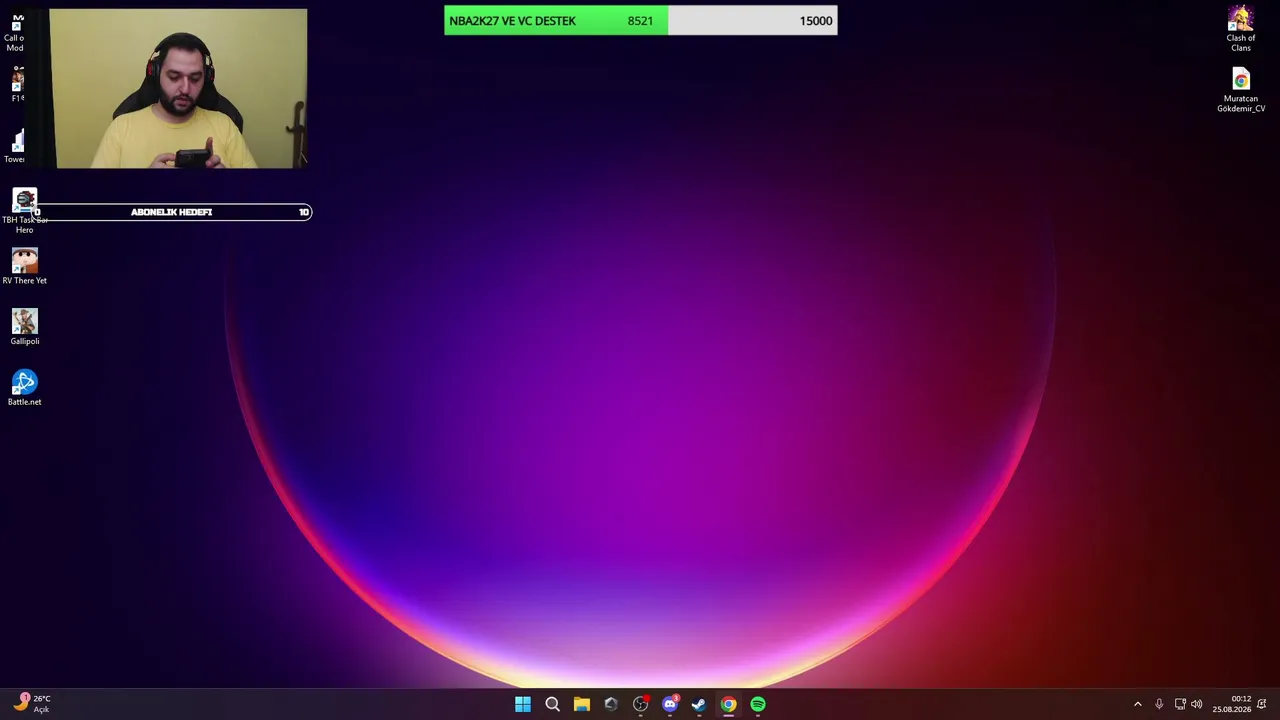The width and height of the screenshot is (1280, 720).
Task: Select the Gallipoli game icon
Action: tap(24, 327)
